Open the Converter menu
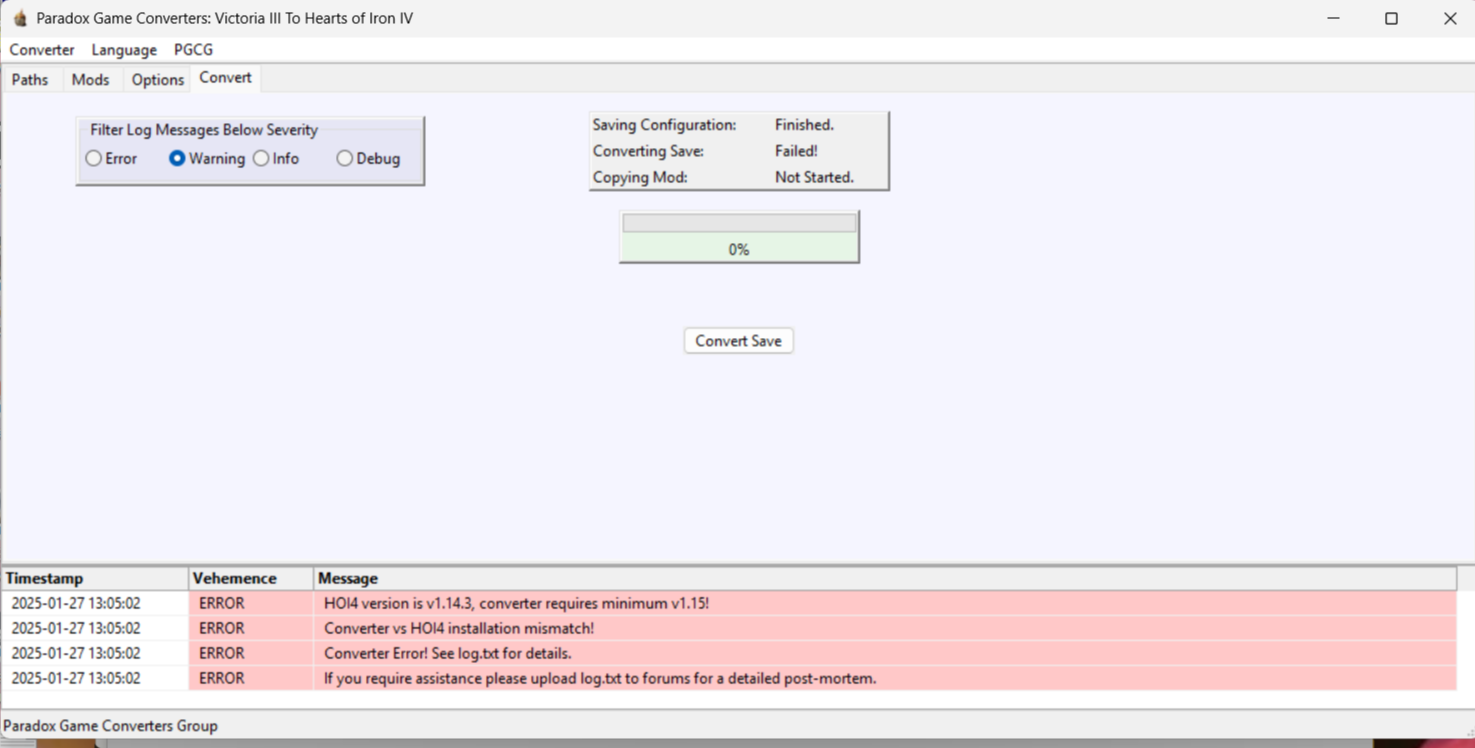Viewport: 1475px width, 748px height. point(42,50)
